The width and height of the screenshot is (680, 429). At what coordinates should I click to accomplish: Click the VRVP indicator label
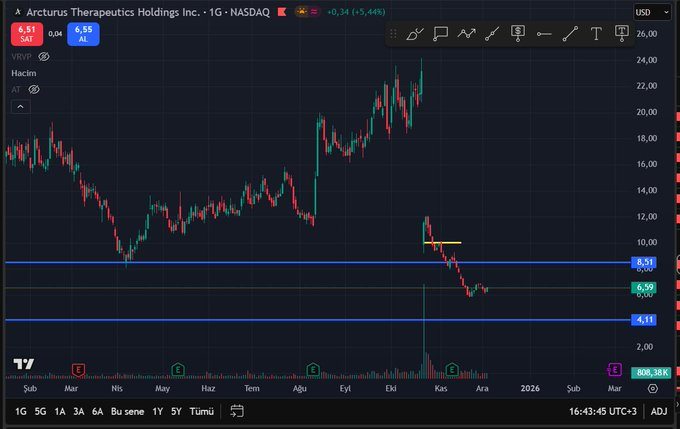pyautogui.click(x=21, y=56)
